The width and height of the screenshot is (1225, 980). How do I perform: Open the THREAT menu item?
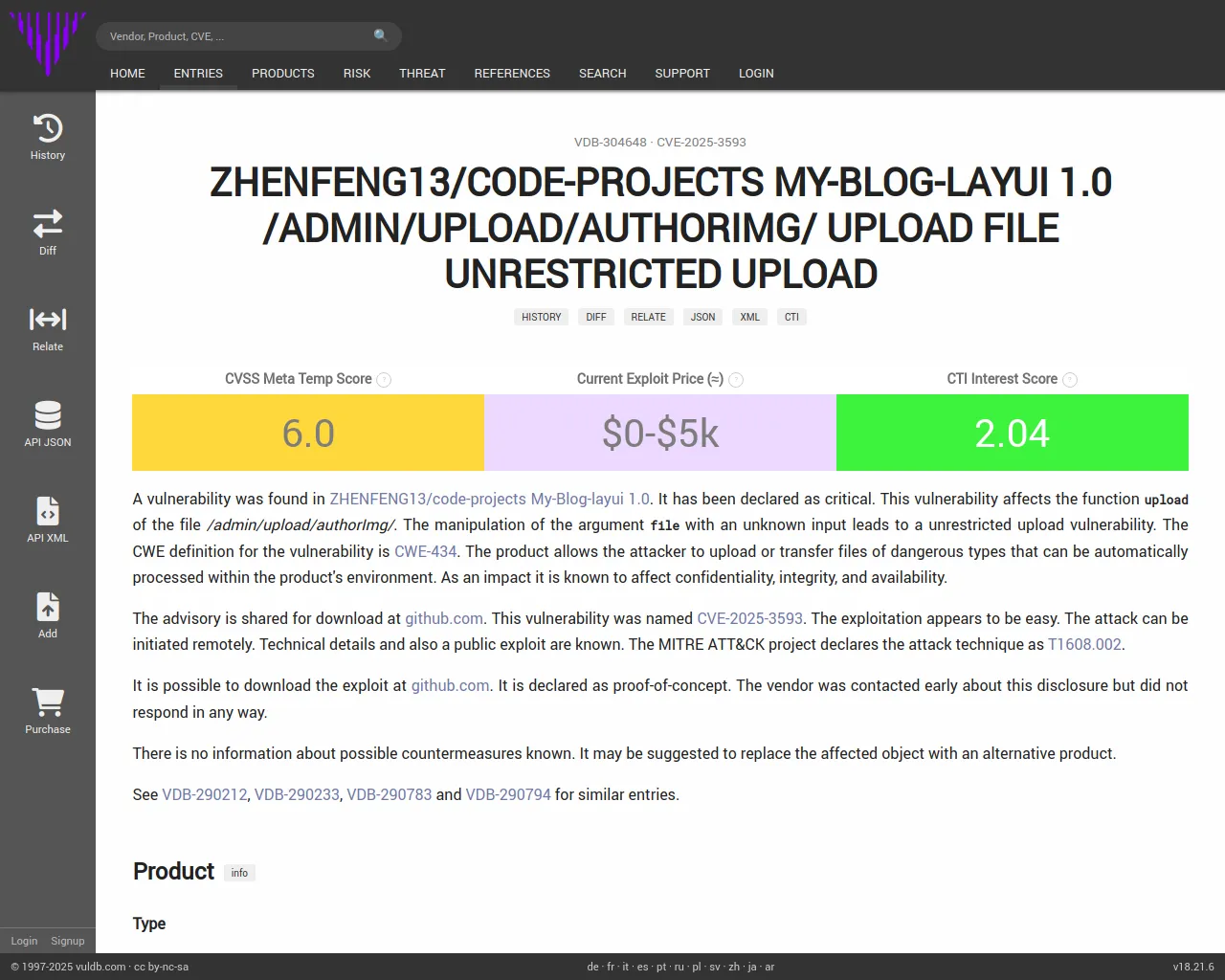coord(422,73)
